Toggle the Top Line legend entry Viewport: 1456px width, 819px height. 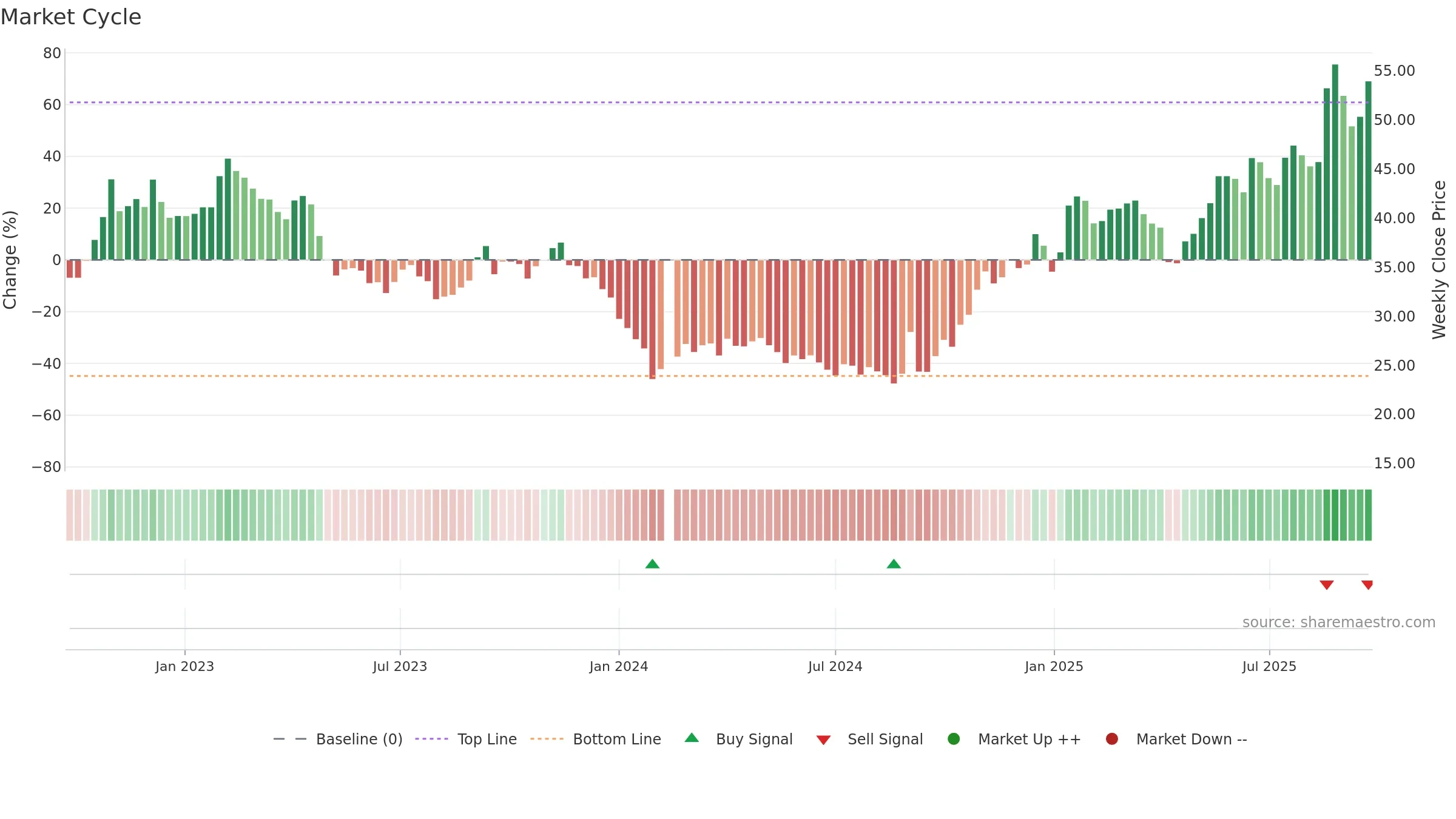466,739
